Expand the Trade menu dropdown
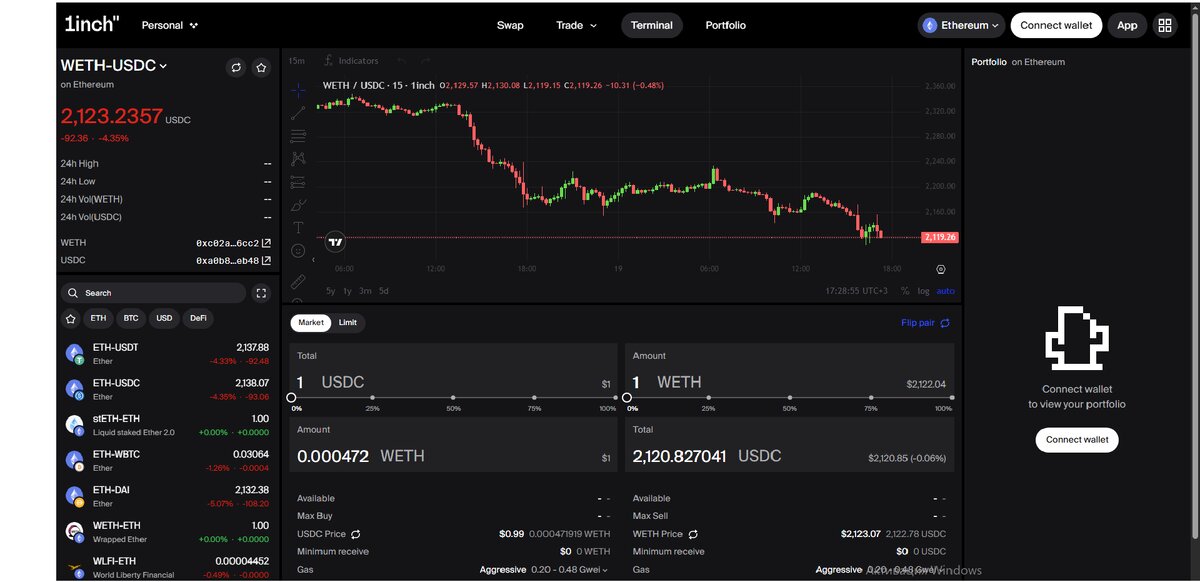Screen dimensions: 1200x582 coord(576,25)
